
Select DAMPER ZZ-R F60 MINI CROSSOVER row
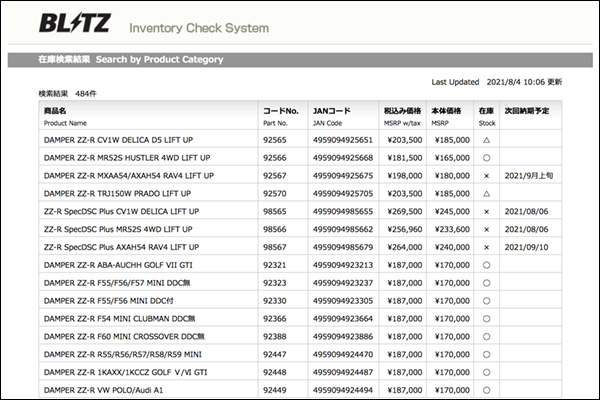(300, 336)
